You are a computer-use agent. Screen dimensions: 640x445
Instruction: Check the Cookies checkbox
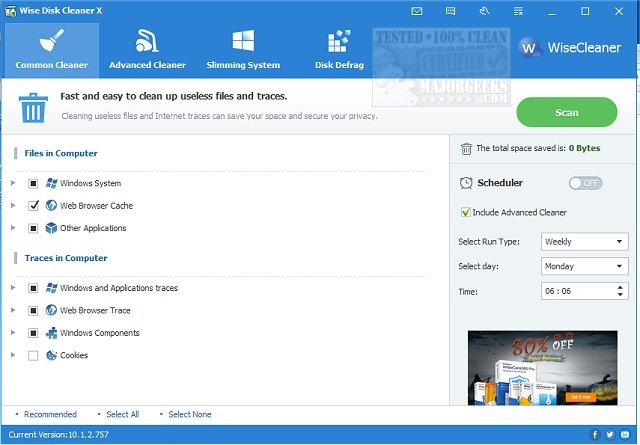pyautogui.click(x=33, y=355)
